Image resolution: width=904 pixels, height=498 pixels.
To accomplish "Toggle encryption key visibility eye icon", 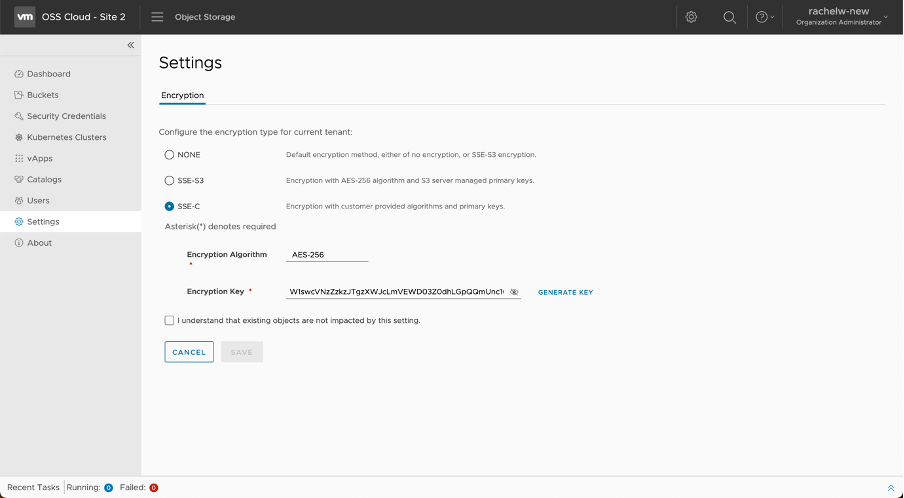I will 514,292.
